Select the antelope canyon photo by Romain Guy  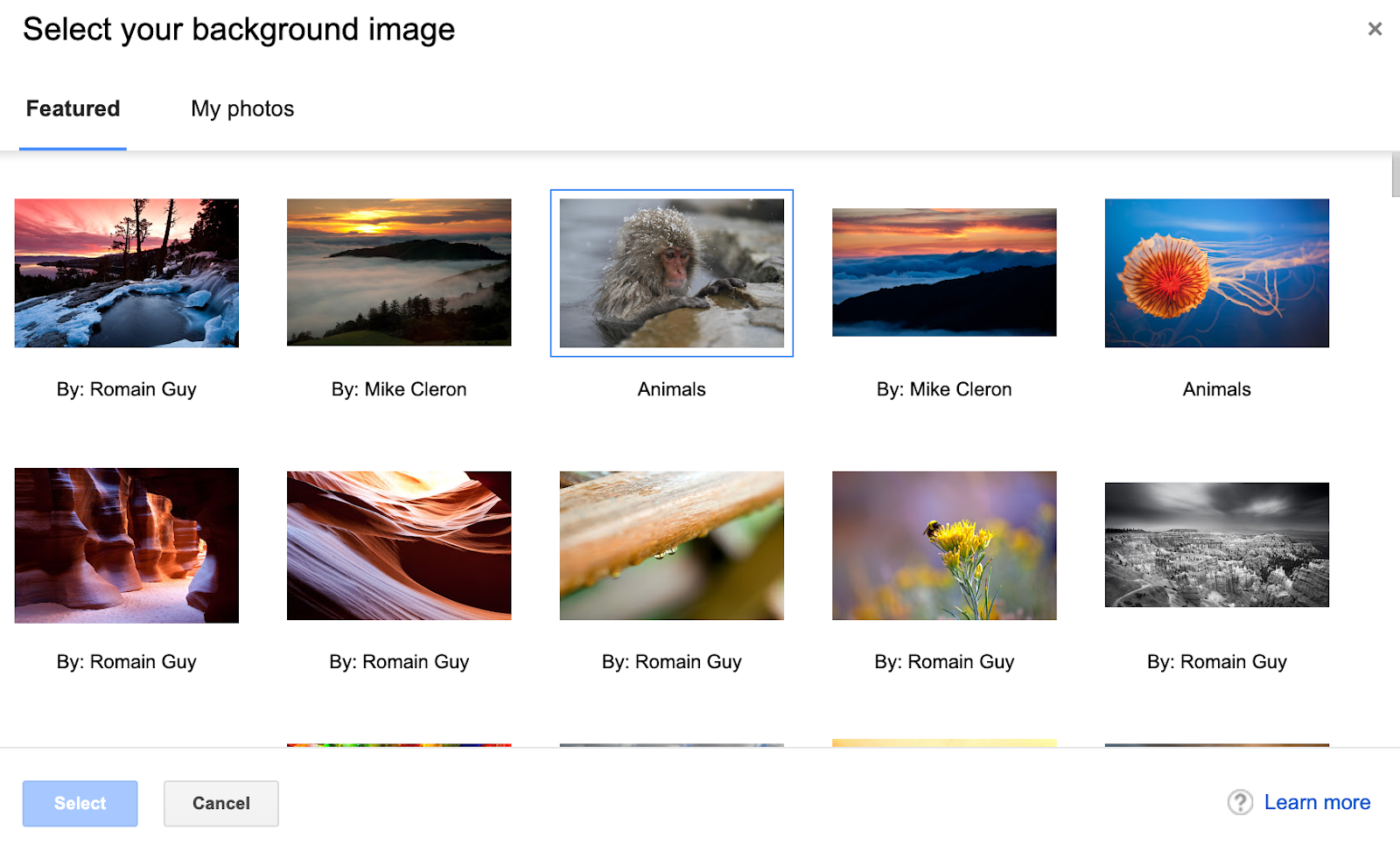126,545
